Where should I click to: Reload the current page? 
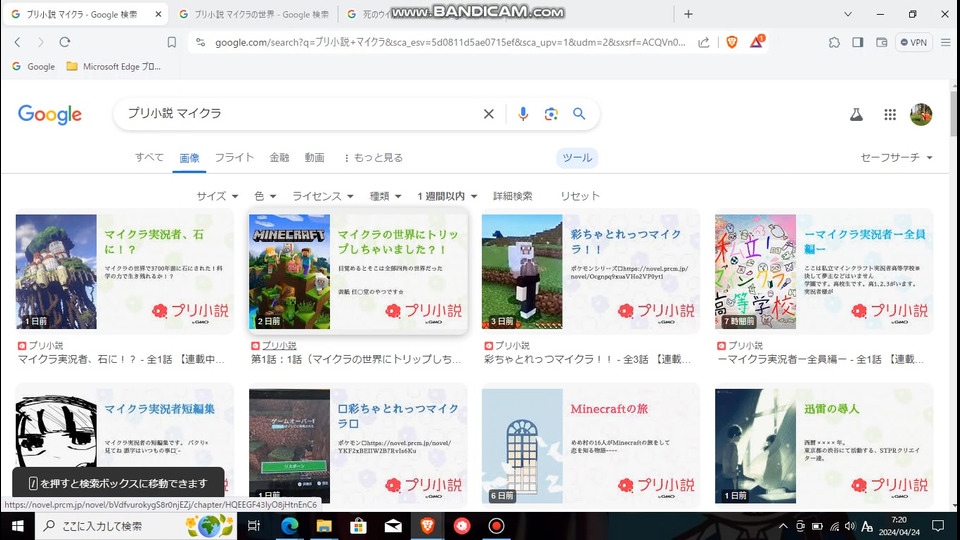pyautogui.click(x=65, y=42)
